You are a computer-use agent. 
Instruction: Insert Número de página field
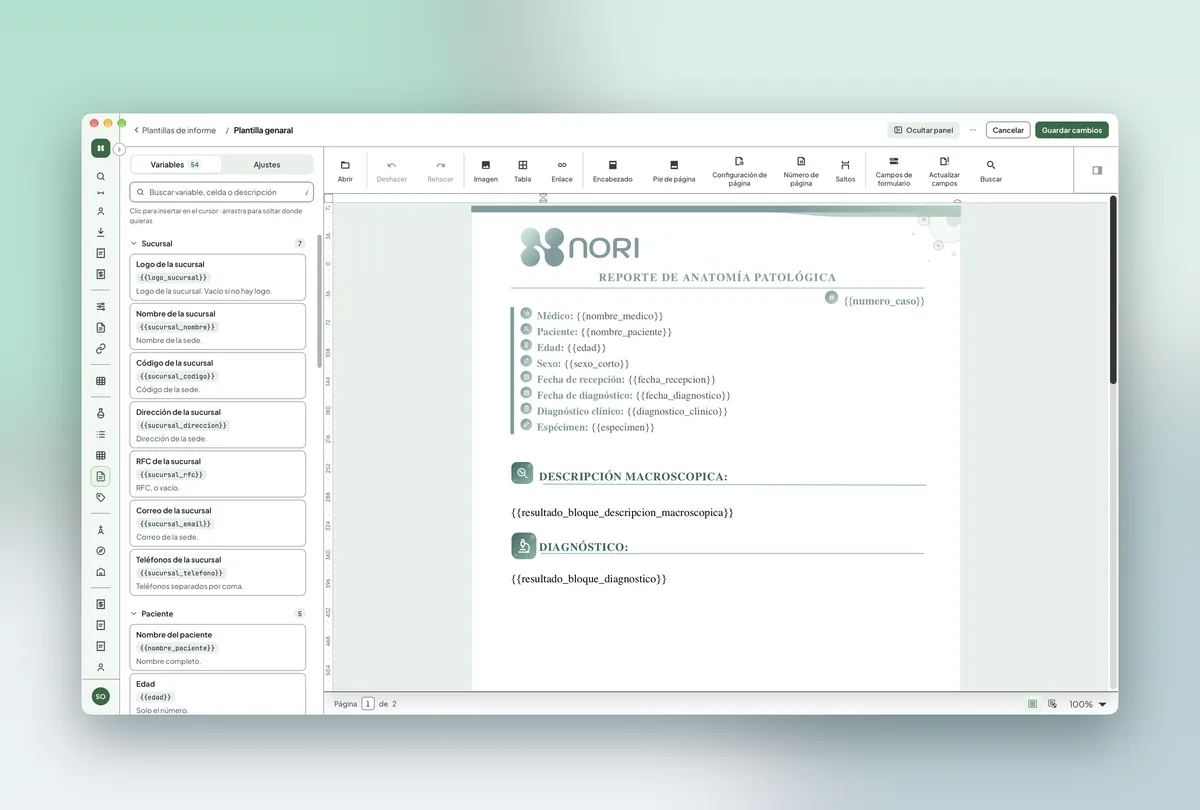pos(801,171)
